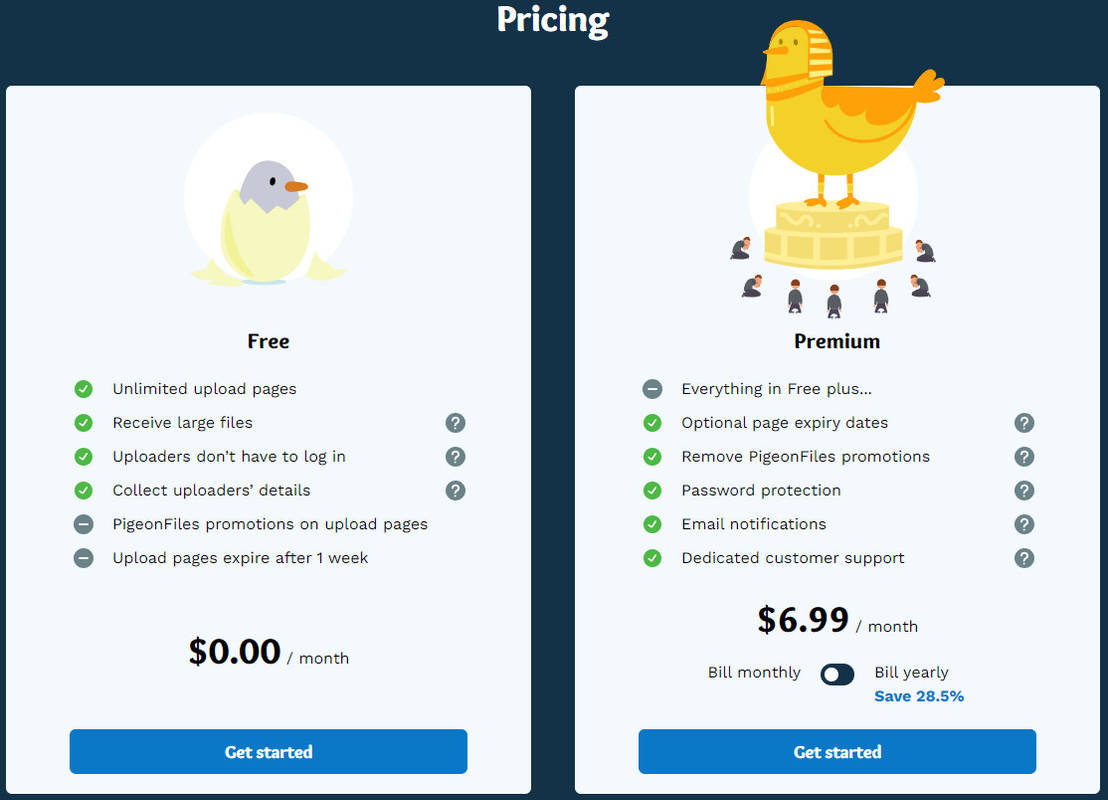
Task: Click the hatching egg illustration
Action: pyautogui.click(x=268, y=200)
